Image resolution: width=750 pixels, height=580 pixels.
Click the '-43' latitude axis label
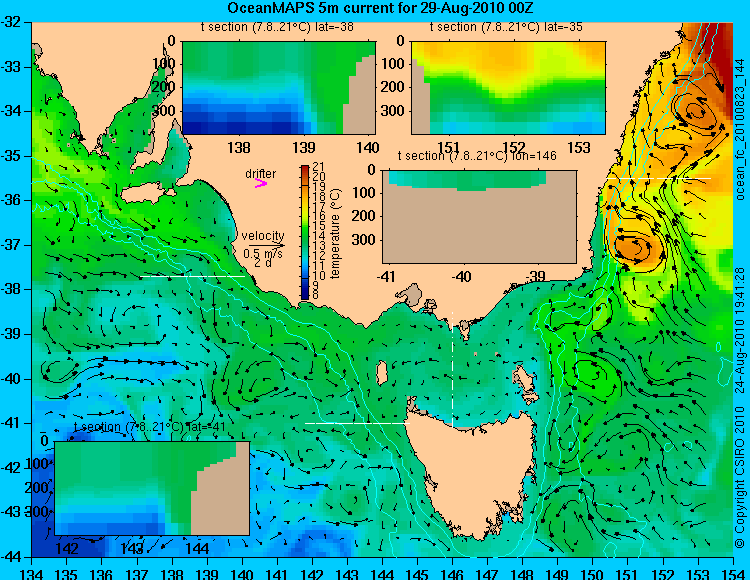(x=12, y=513)
